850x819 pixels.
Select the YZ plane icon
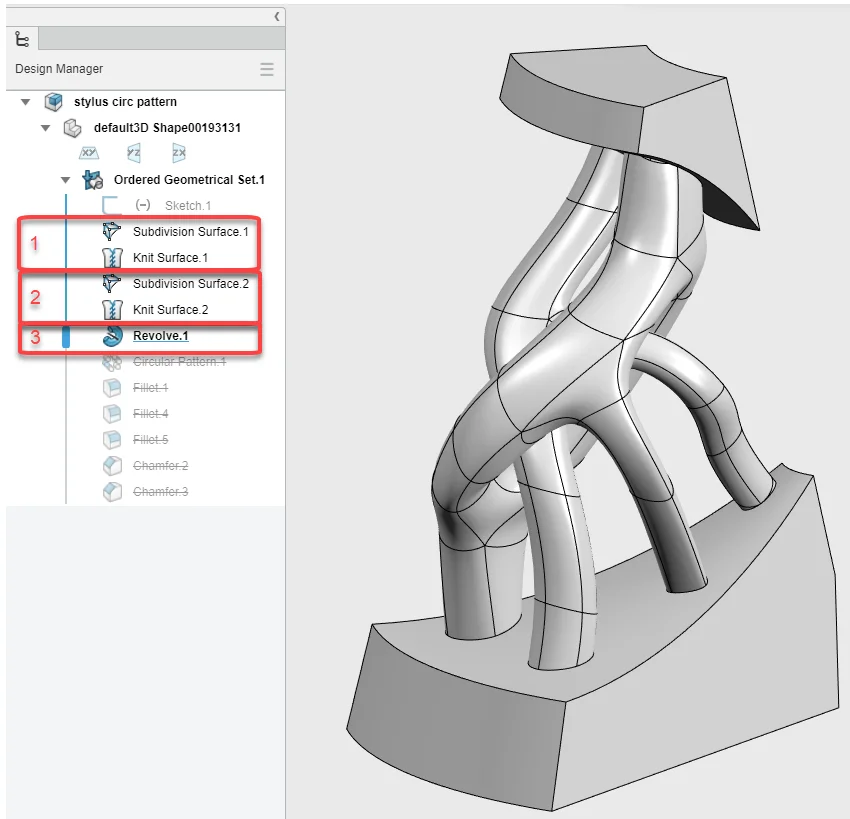click(x=134, y=153)
